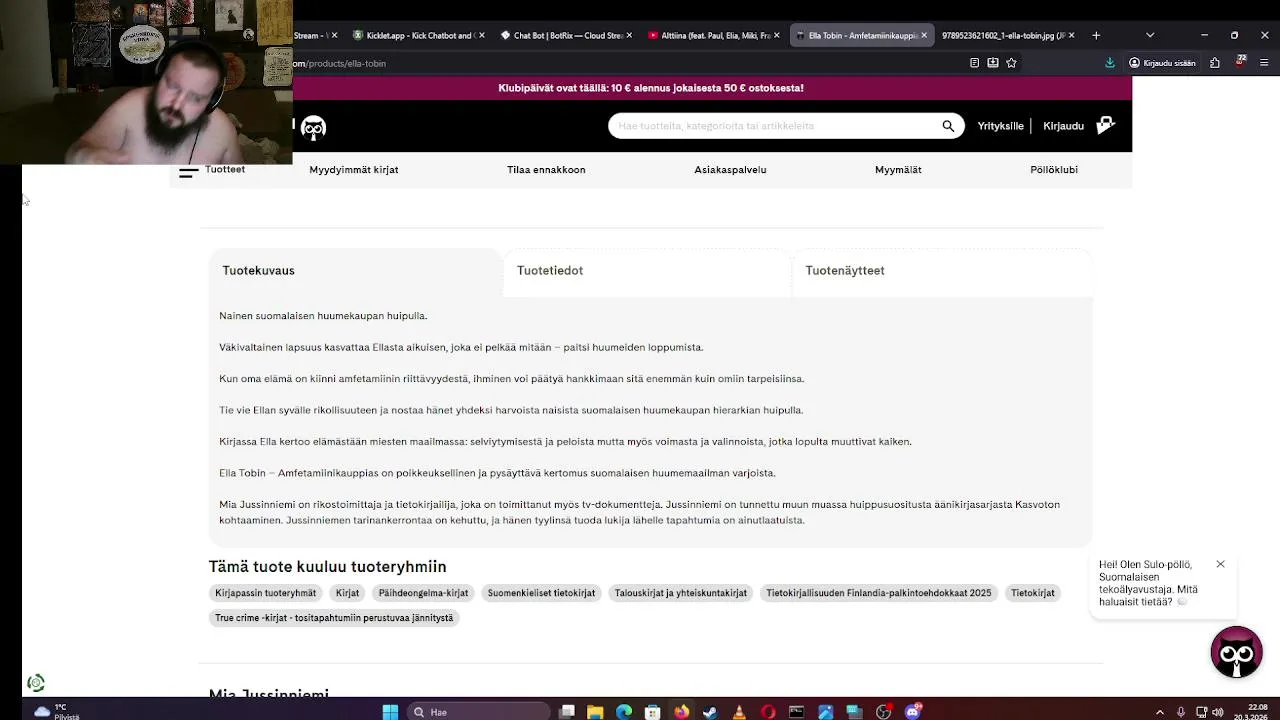Open Tilaa ennakkoon menu

pos(546,170)
